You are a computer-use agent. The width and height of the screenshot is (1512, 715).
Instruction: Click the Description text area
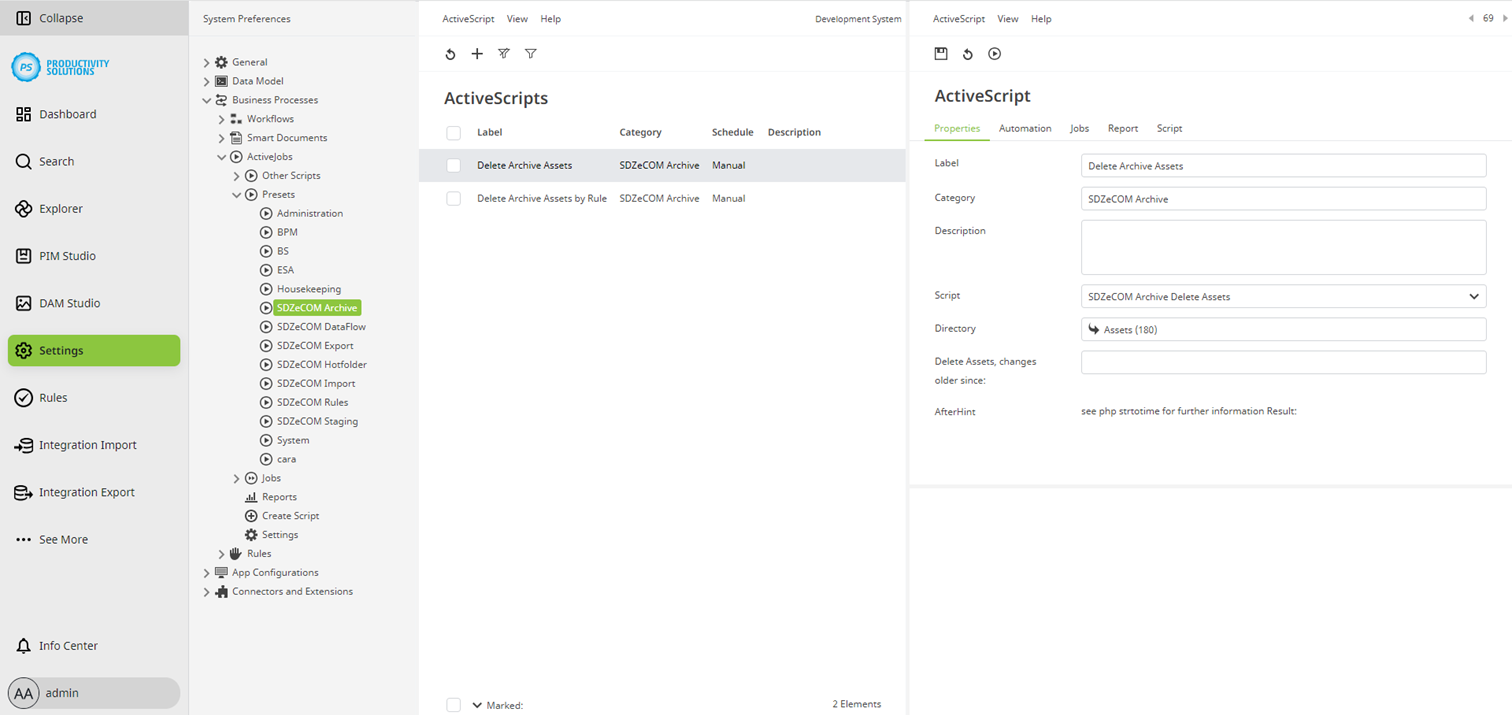pos(1283,247)
